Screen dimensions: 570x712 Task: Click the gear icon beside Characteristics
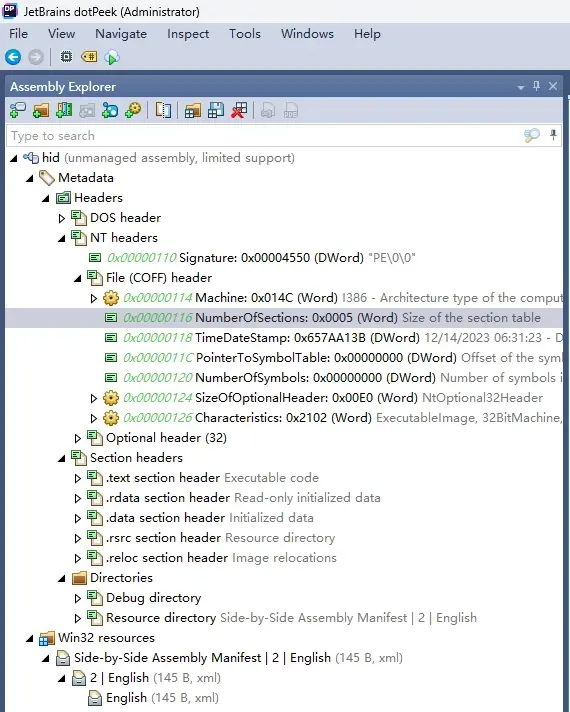coord(111,418)
